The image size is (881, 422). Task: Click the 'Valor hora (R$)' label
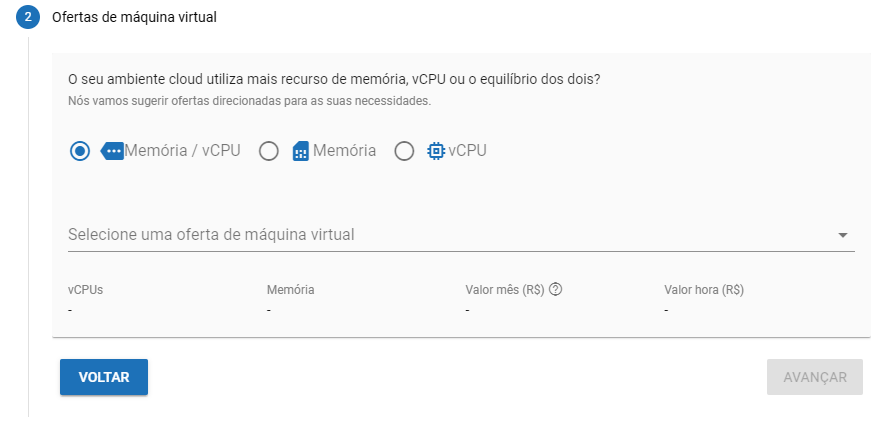point(704,290)
